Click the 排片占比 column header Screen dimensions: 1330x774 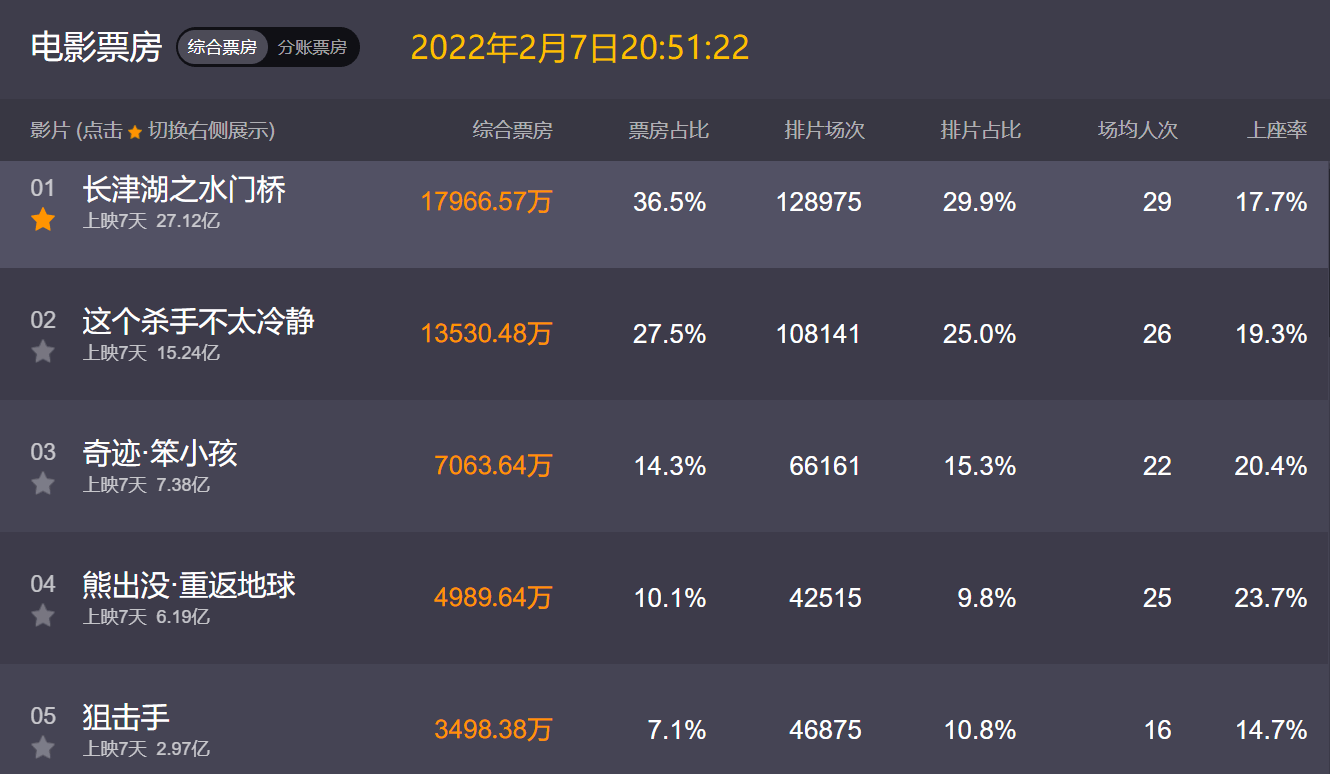point(981,130)
